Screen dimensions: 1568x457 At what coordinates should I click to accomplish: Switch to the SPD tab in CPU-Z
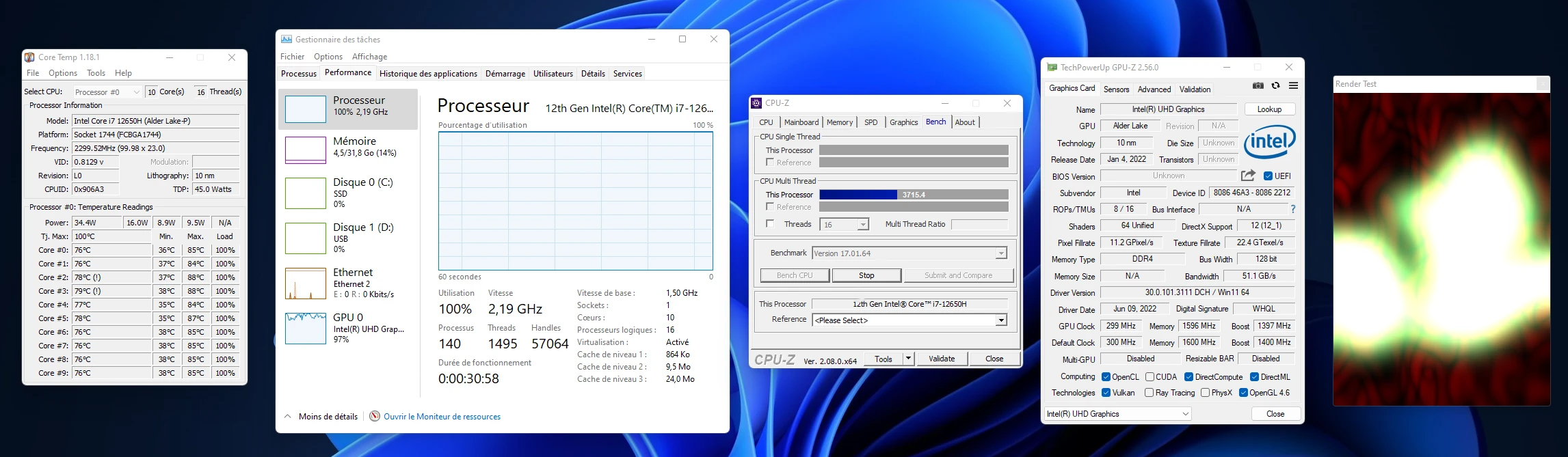point(871,122)
